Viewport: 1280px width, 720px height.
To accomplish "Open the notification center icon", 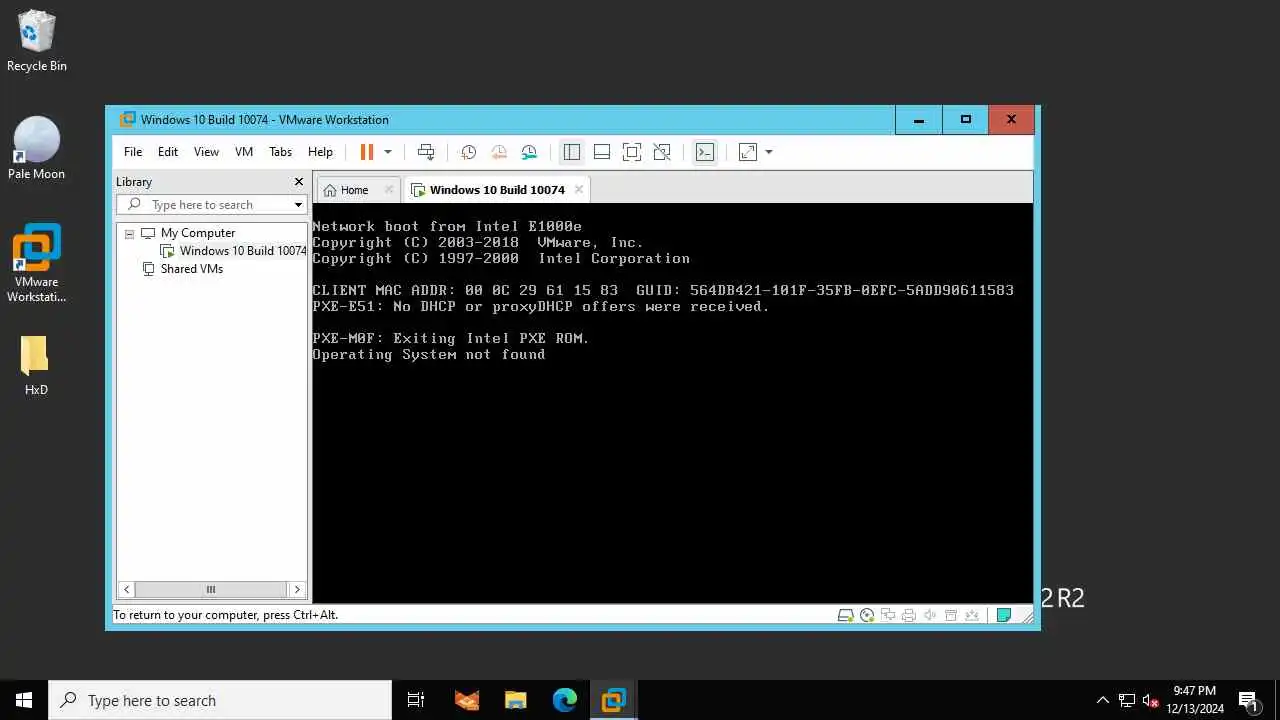I will 1248,700.
